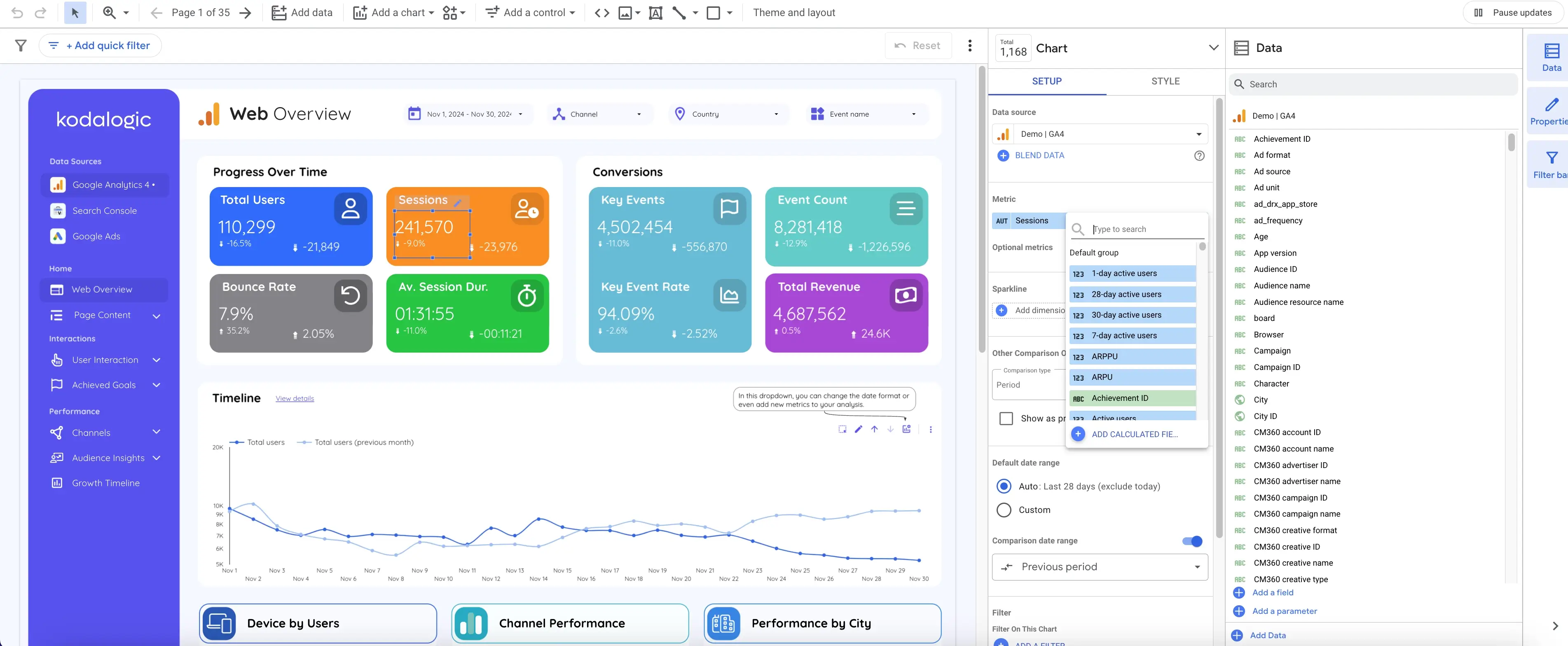
Task: Click the filter funnel icon
Action: pos(21,46)
